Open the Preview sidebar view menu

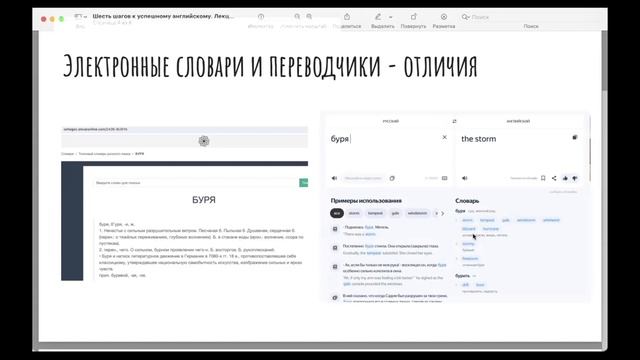point(80,17)
